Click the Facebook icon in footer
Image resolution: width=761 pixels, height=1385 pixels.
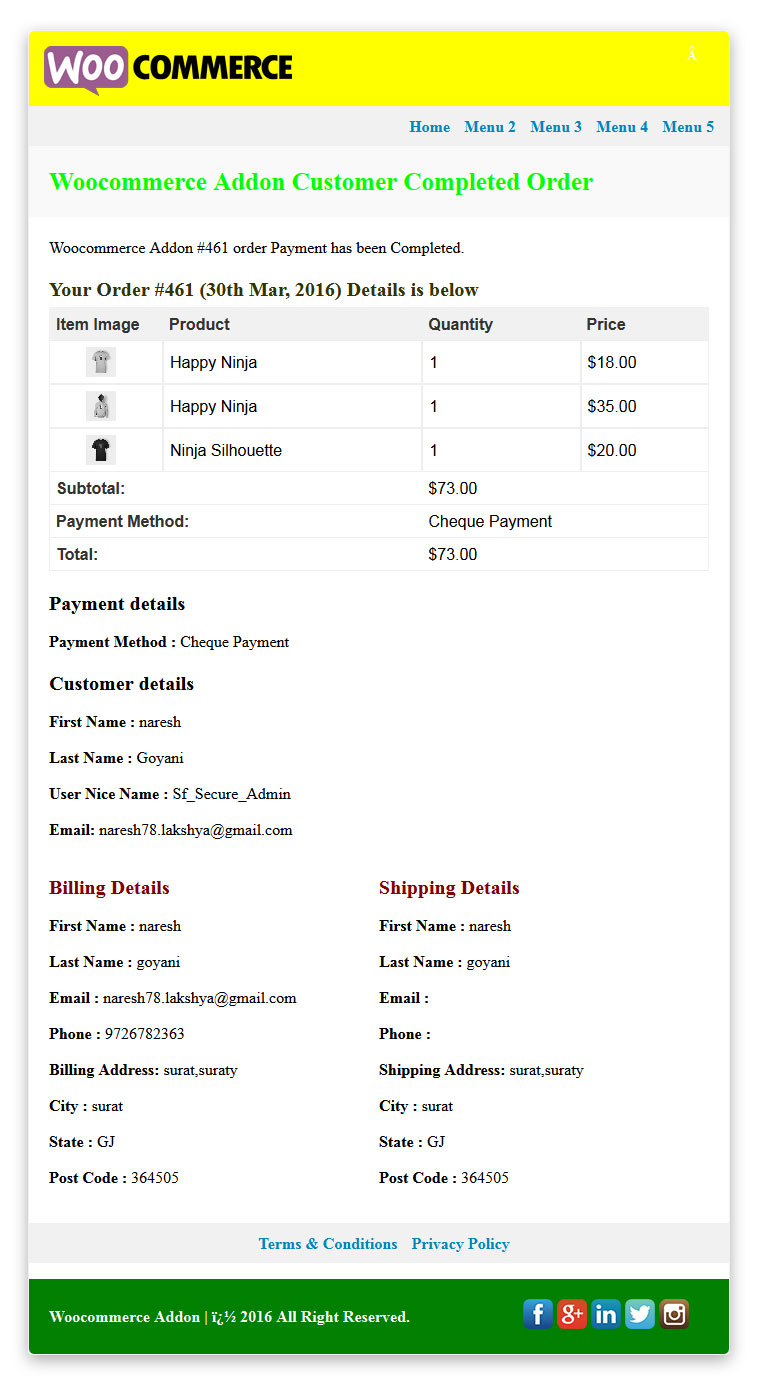538,1314
